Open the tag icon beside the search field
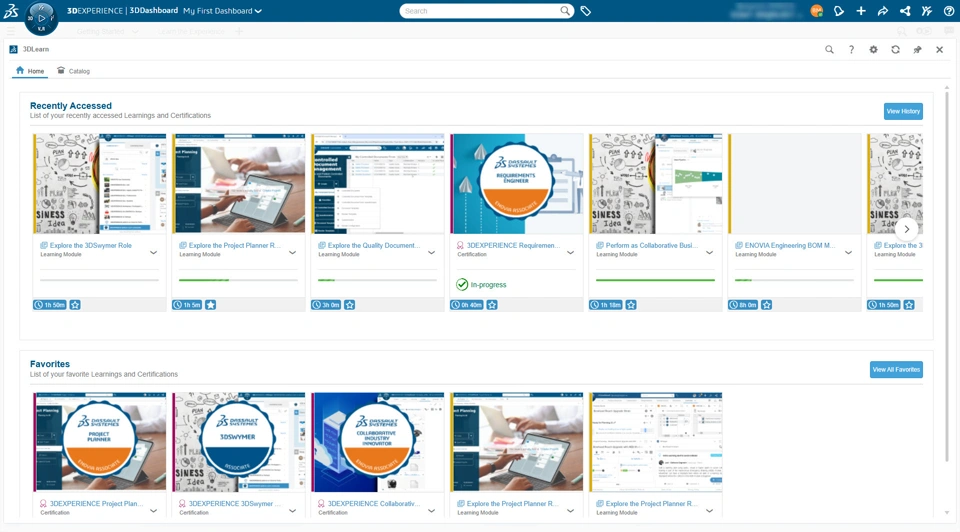This screenshot has height=532, width=960. click(585, 11)
